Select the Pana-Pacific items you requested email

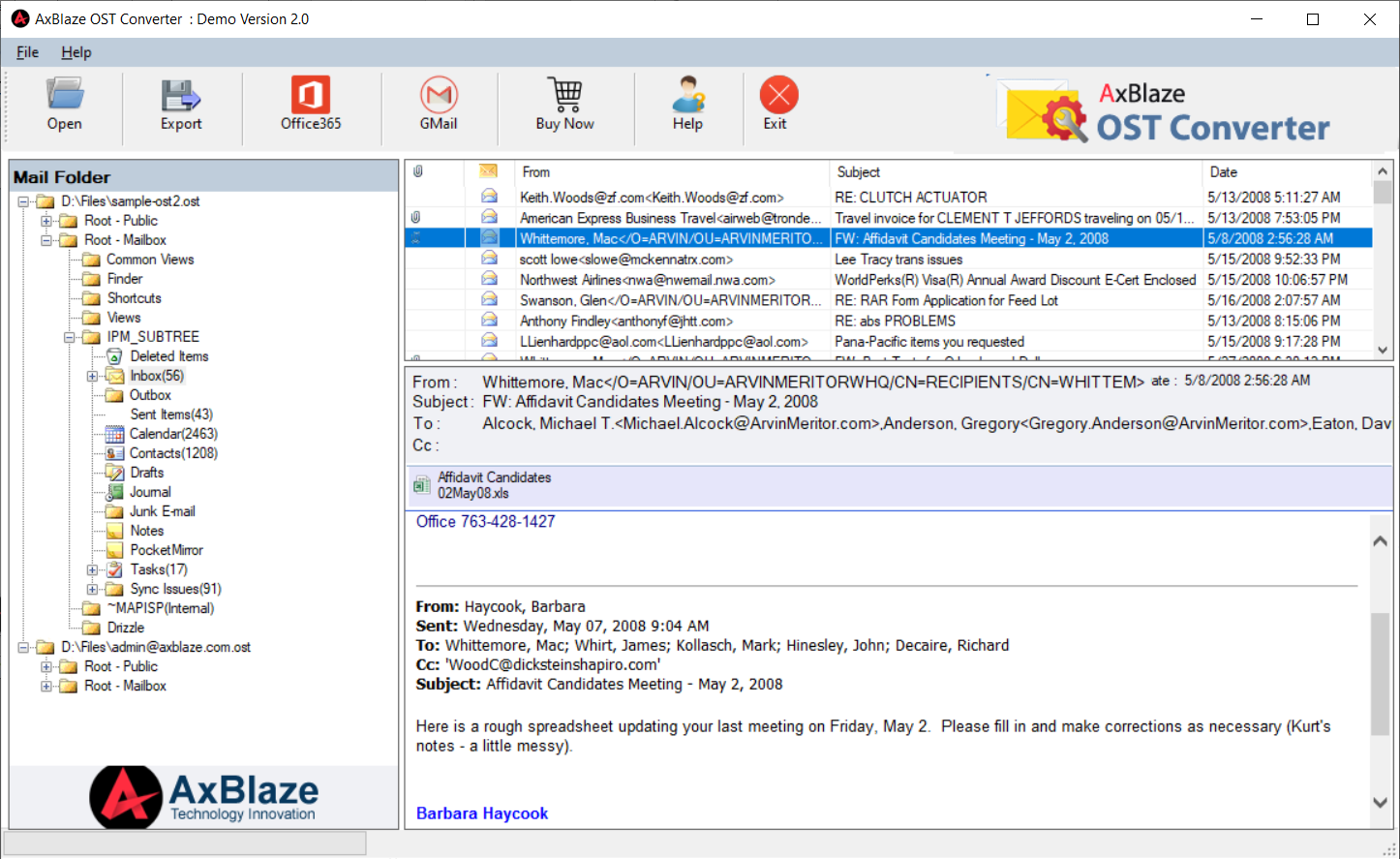point(888,342)
